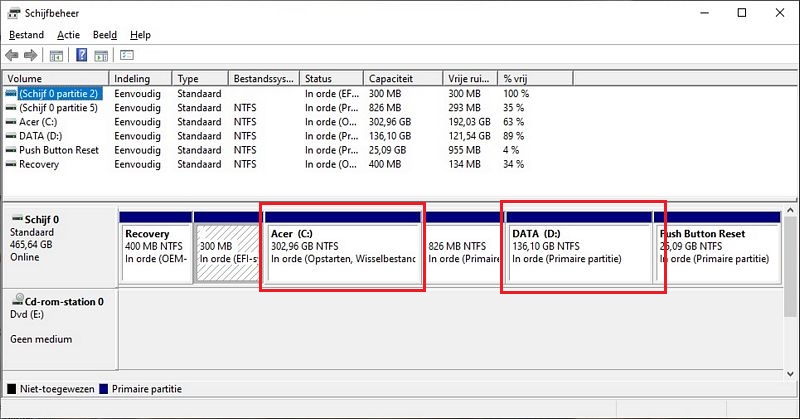The height and width of the screenshot is (419, 800).
Task: Click the black Niet-toegewezen legend swatch
Action: [11, 389]
